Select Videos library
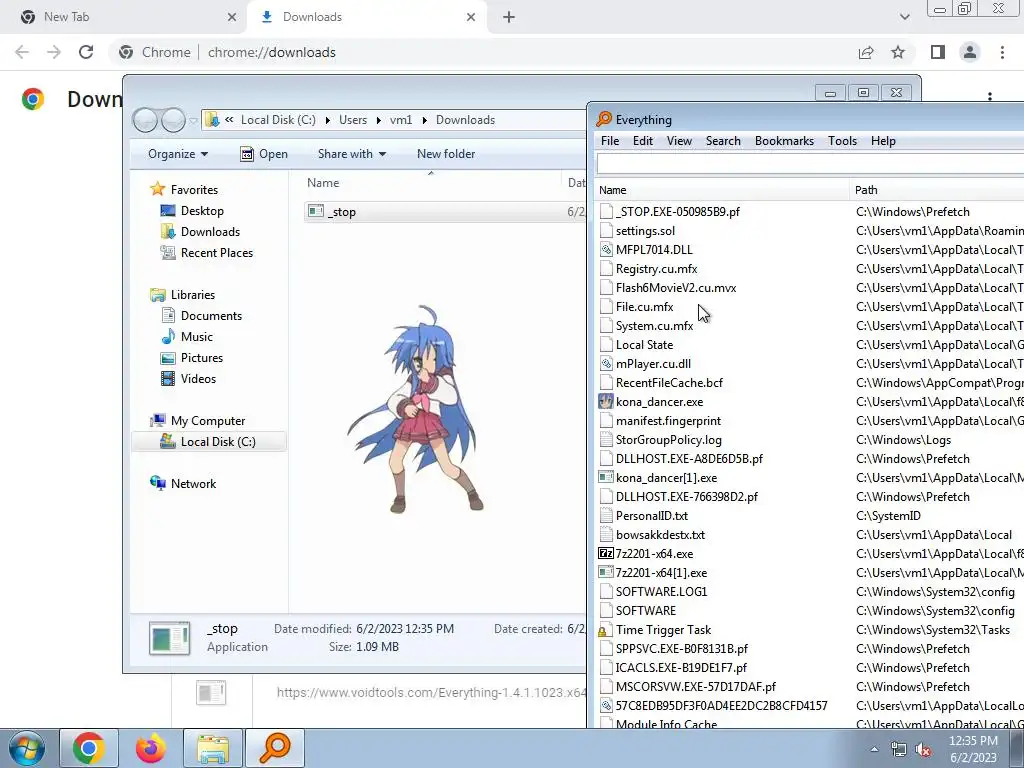 point(198,379)
